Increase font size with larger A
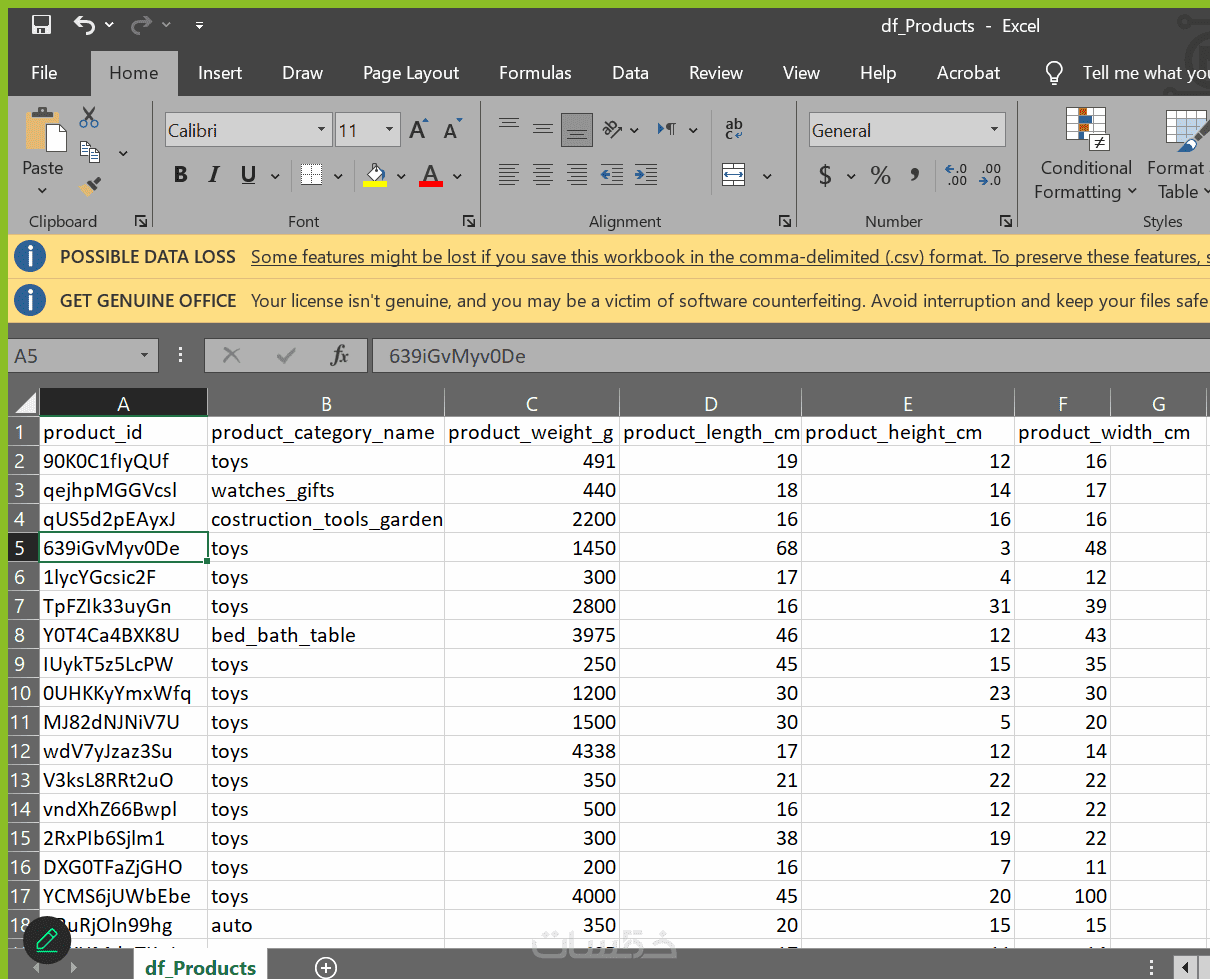1210x979 pixels. click(419, 130)
